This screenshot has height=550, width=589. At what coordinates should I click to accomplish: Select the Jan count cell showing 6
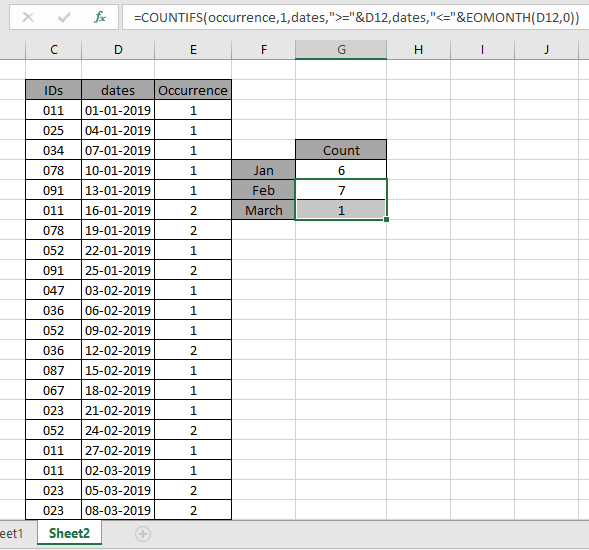point(341,170)
